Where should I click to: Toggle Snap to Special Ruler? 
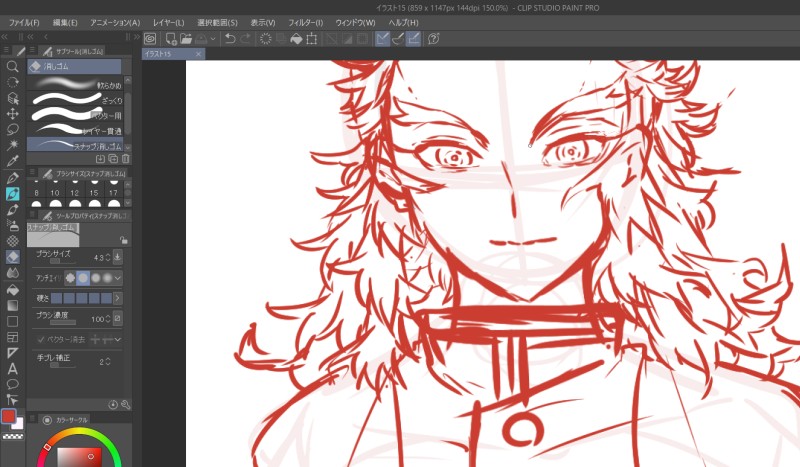tap(398, 39)
